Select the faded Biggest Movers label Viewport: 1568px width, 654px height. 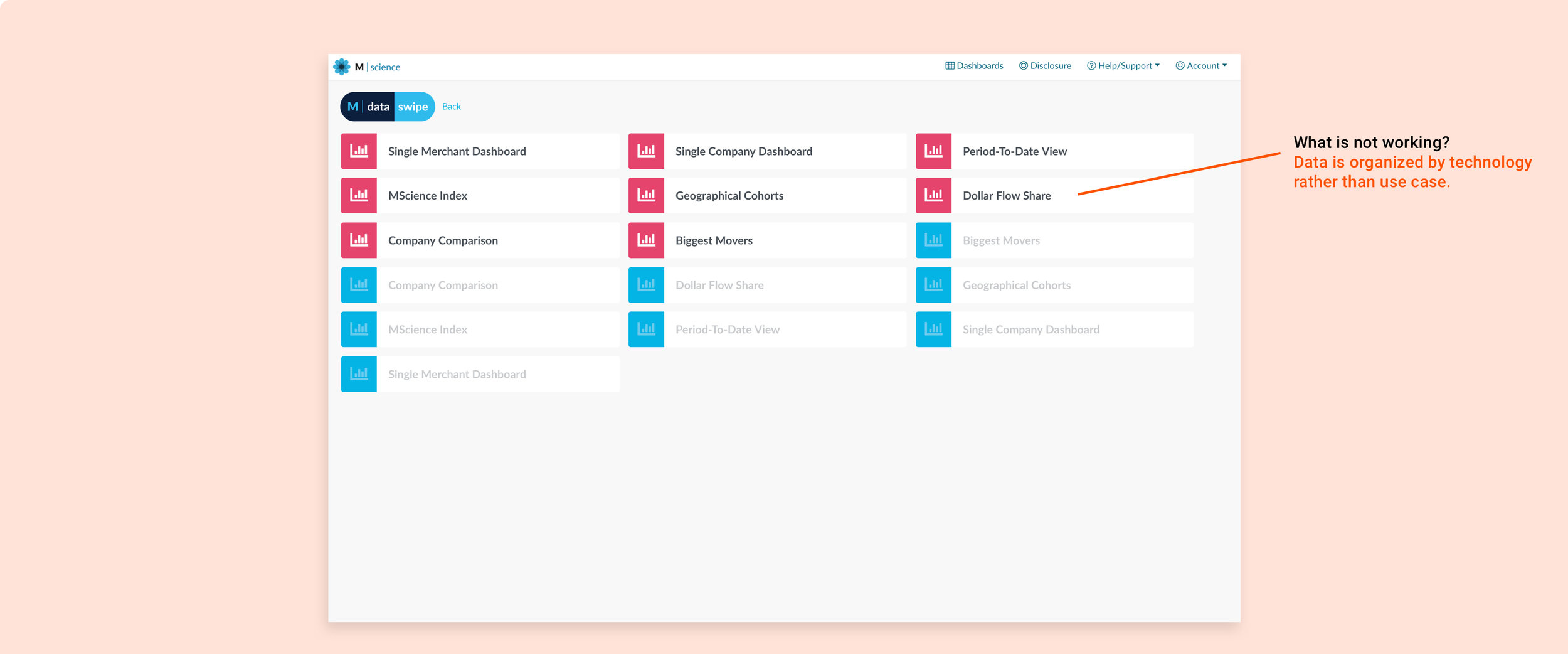point(1001,240)
